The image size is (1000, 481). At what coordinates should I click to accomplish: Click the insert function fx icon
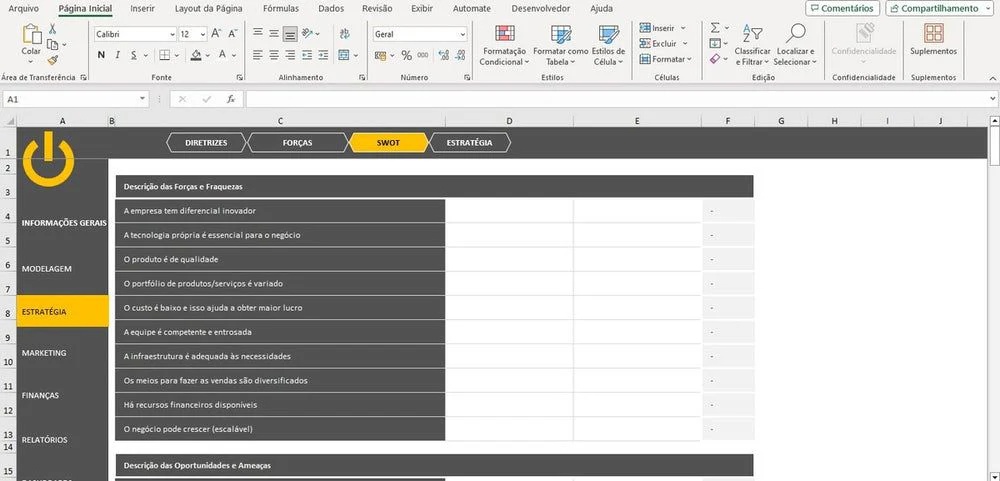tap(231, 100)
